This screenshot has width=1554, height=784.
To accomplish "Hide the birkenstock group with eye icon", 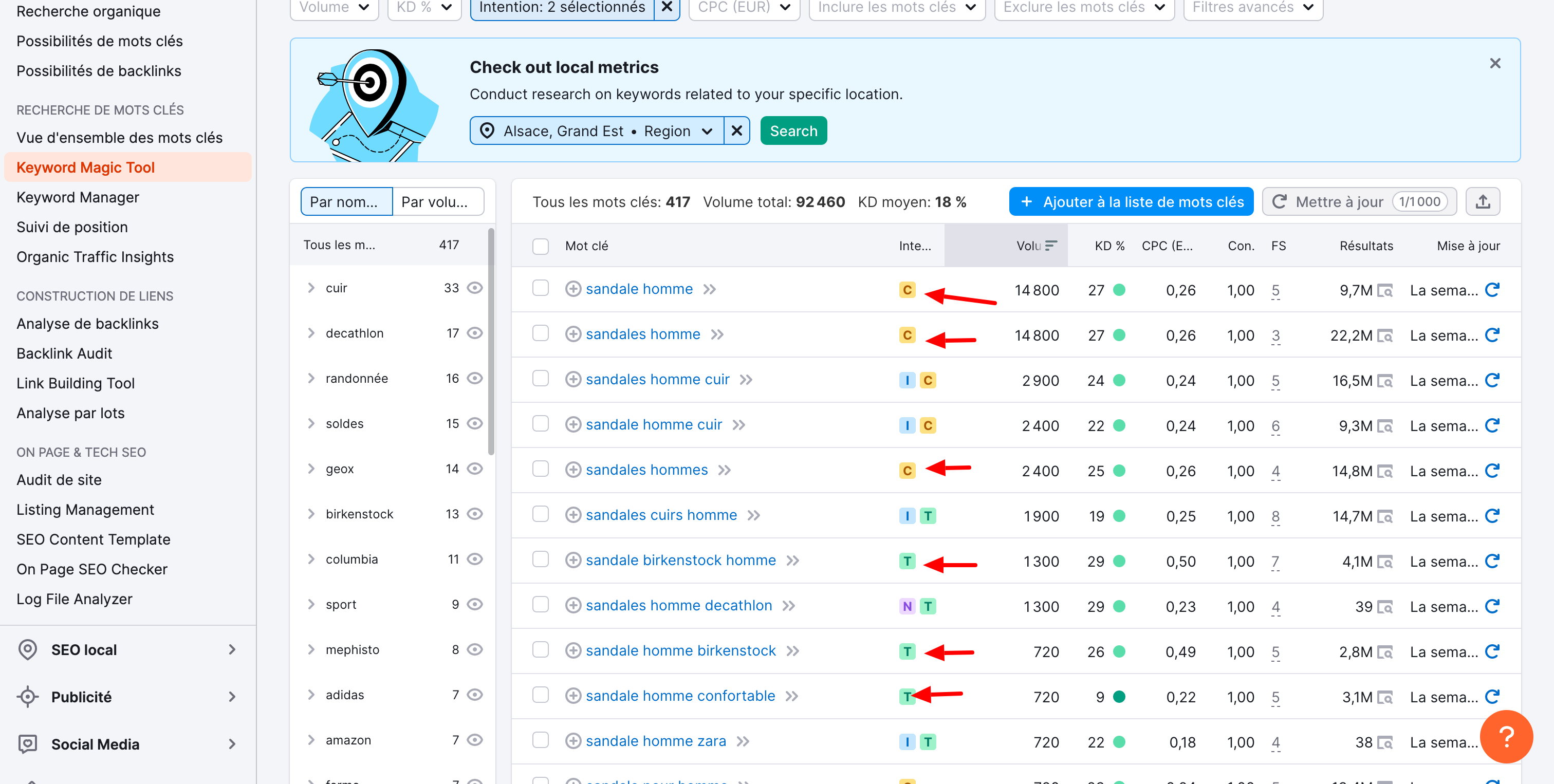I will click(475, 514).
